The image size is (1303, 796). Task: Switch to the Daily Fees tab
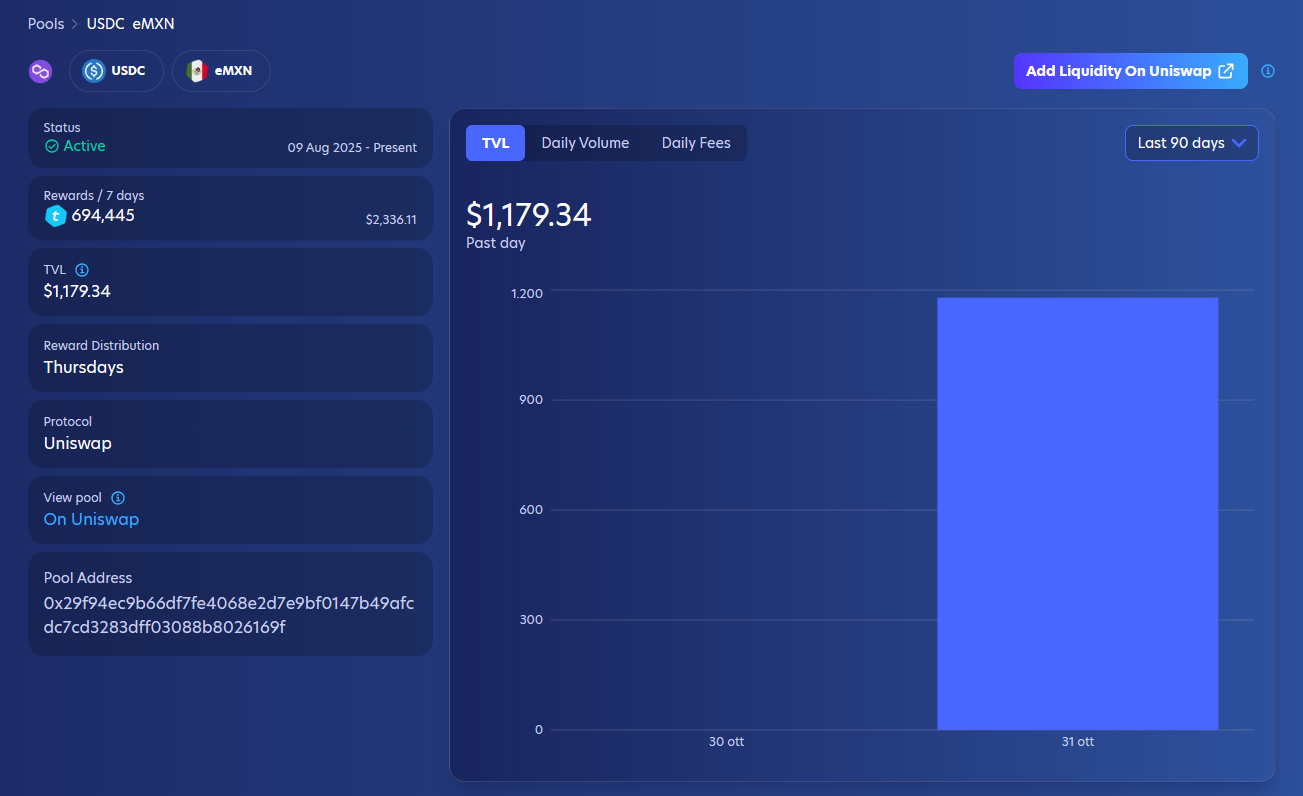pyautogui.click(x=696, y=143)
